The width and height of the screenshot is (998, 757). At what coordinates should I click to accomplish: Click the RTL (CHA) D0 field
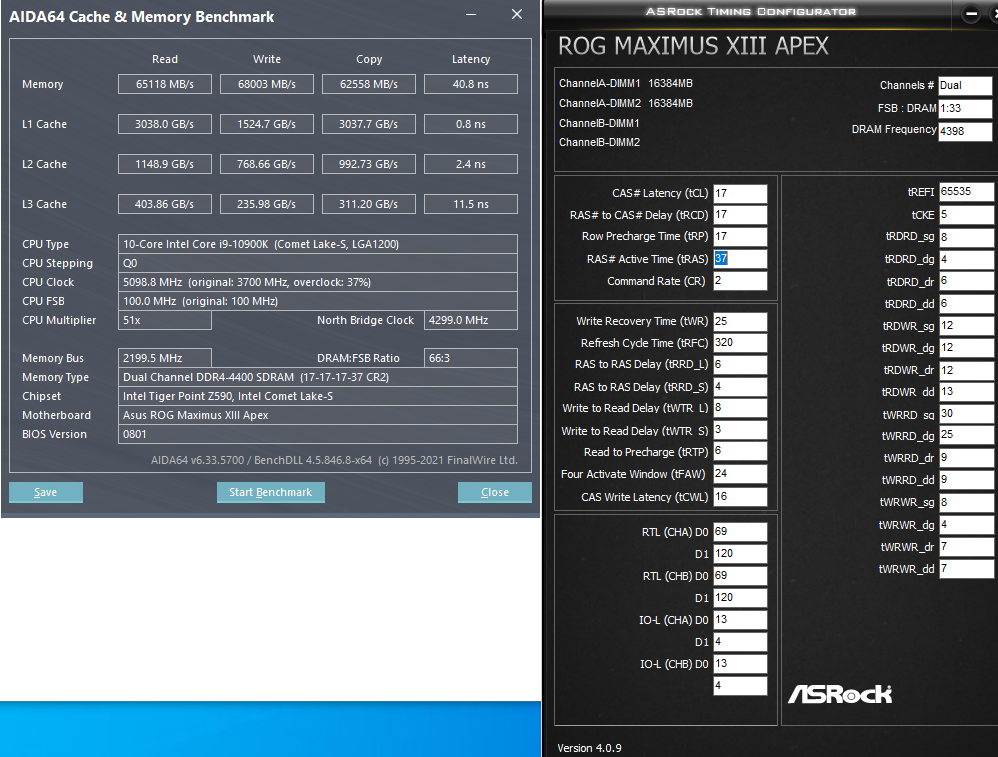740,532
